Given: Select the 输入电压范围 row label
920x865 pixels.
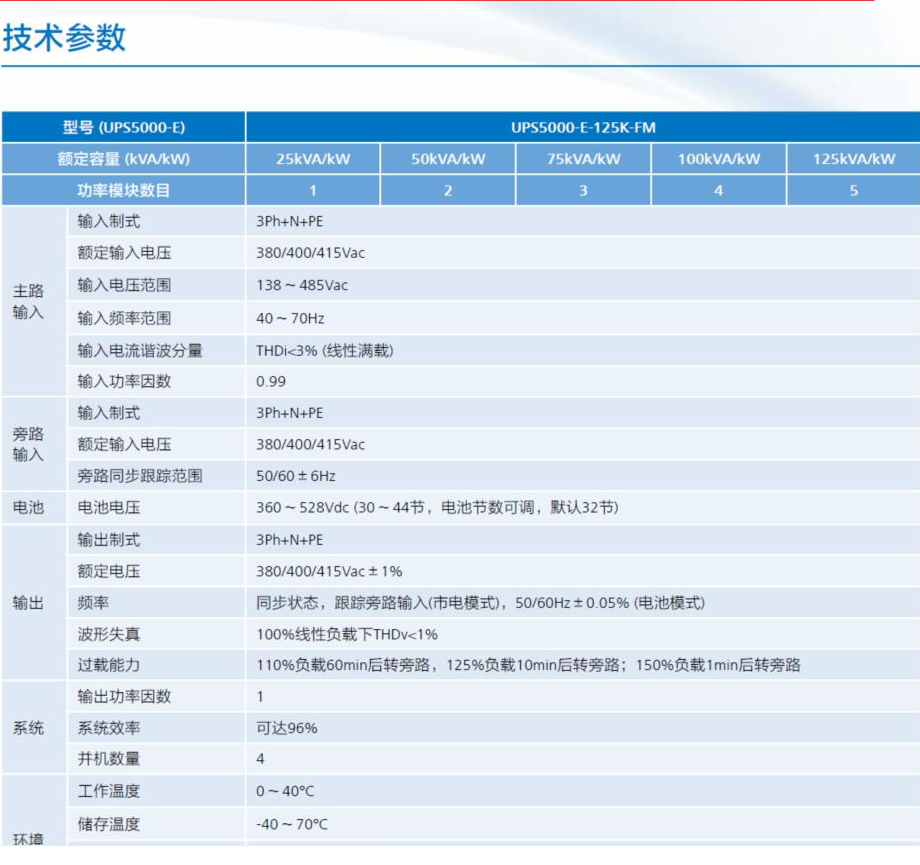Looking at the screenshot, I should tap(124, 285).
